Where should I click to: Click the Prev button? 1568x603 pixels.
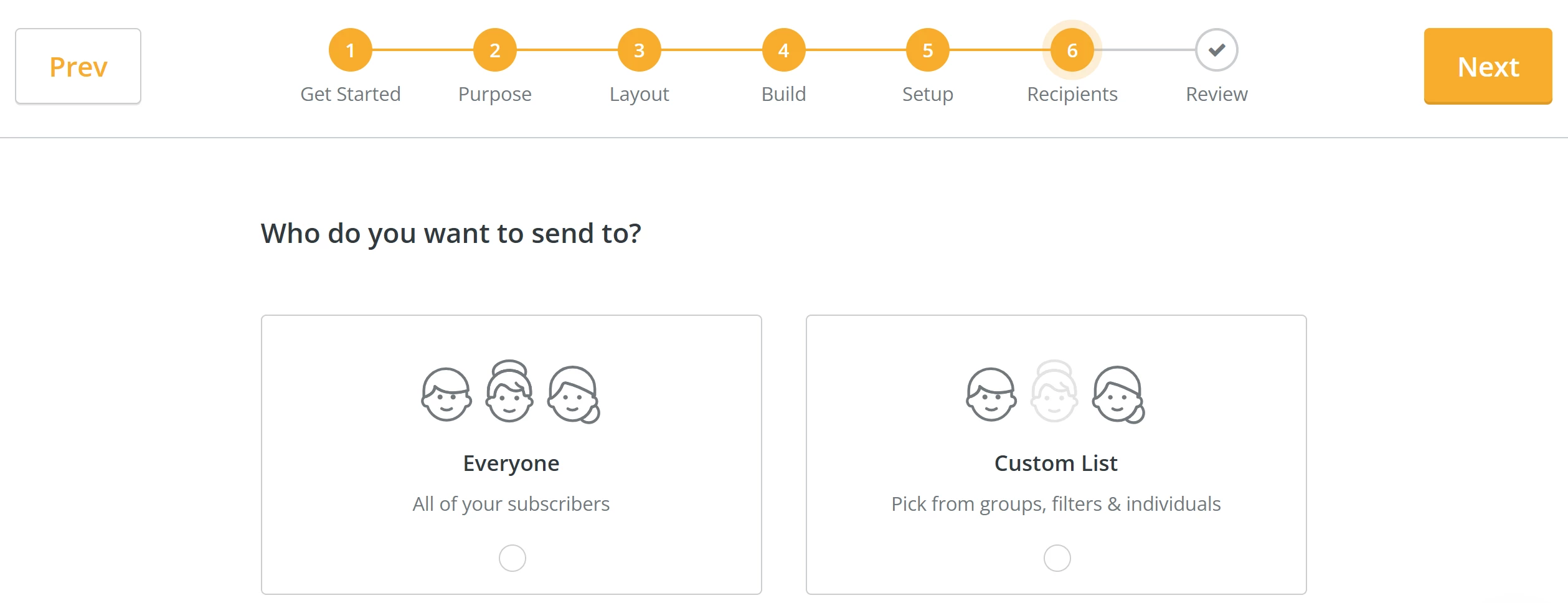pos(77,65)
